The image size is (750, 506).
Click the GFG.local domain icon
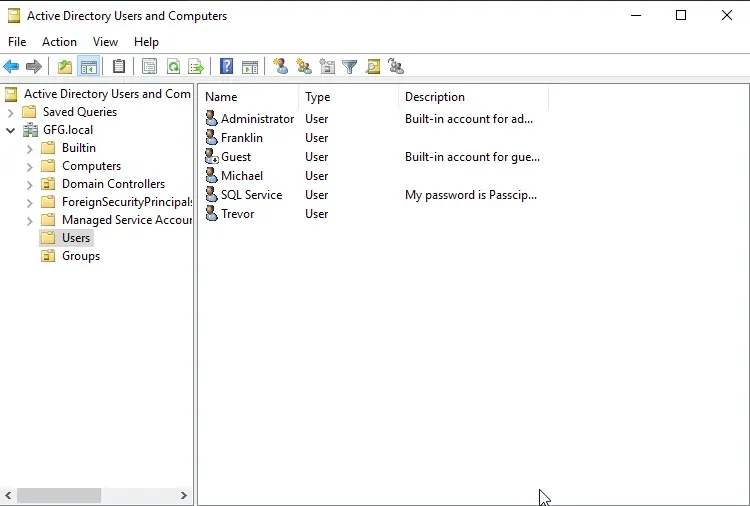click(x=30, y=130)
